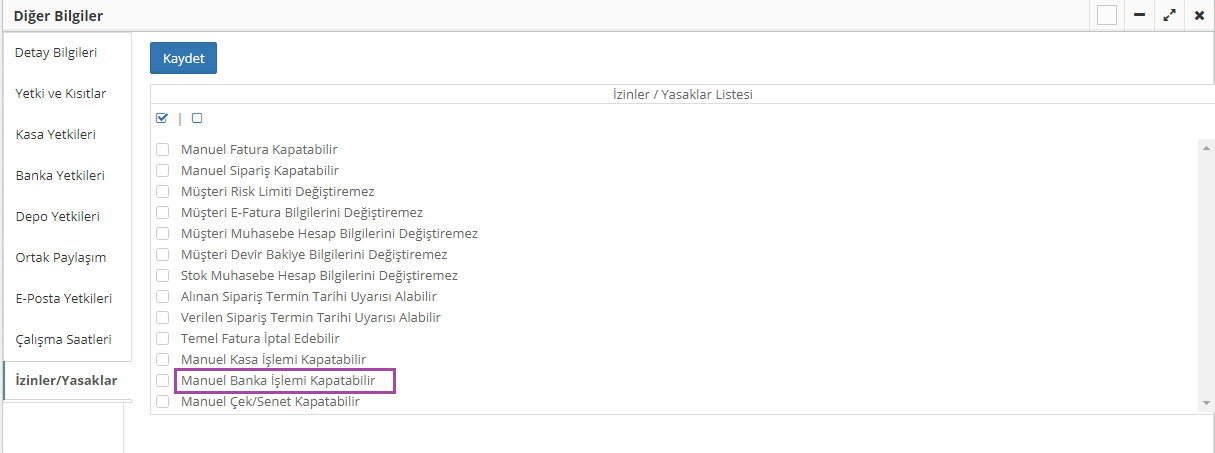Click the scrollbar down arrow
Viewport: 1215px width, 453px height.
point(1206,402)
